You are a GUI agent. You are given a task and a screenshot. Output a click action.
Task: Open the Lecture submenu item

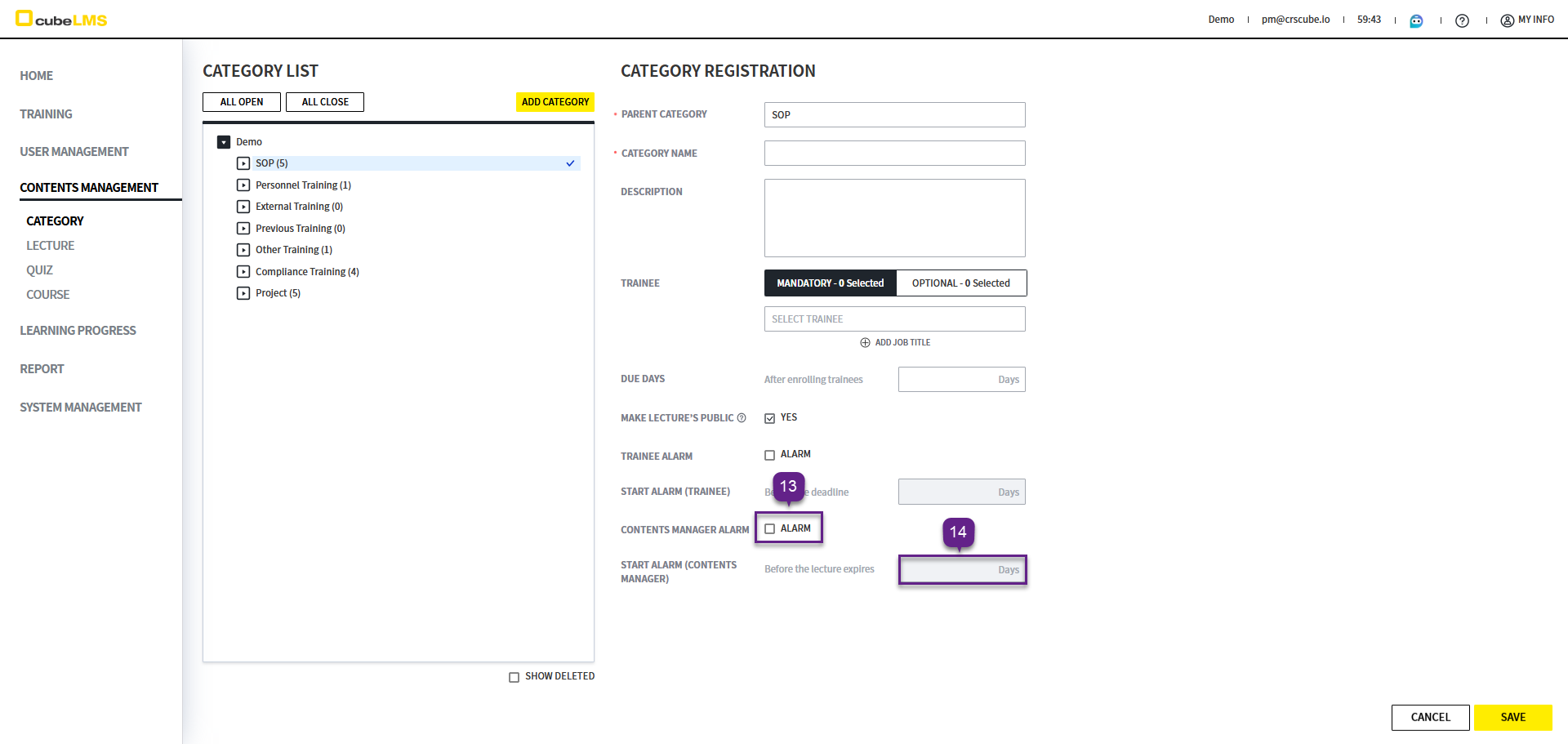50,246
